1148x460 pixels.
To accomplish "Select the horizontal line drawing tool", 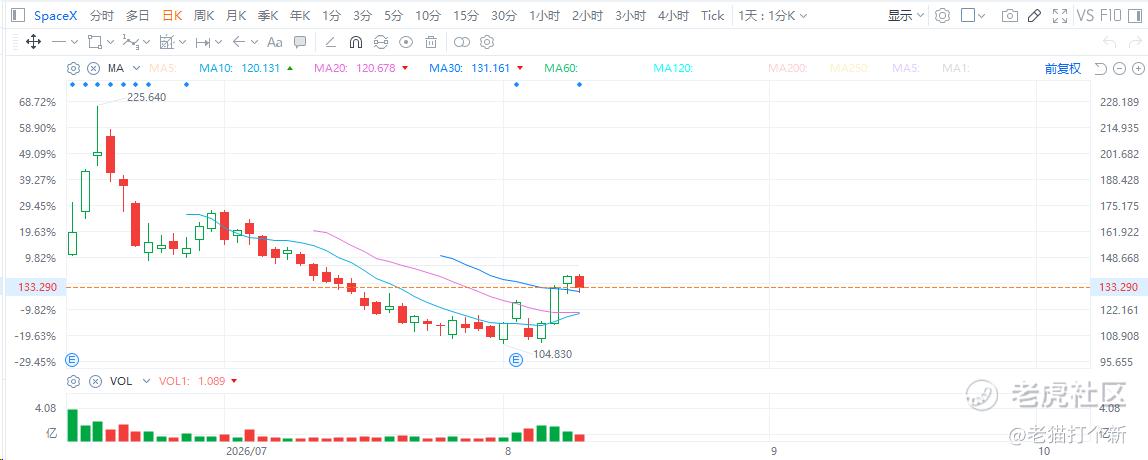I will click(59, 42).
